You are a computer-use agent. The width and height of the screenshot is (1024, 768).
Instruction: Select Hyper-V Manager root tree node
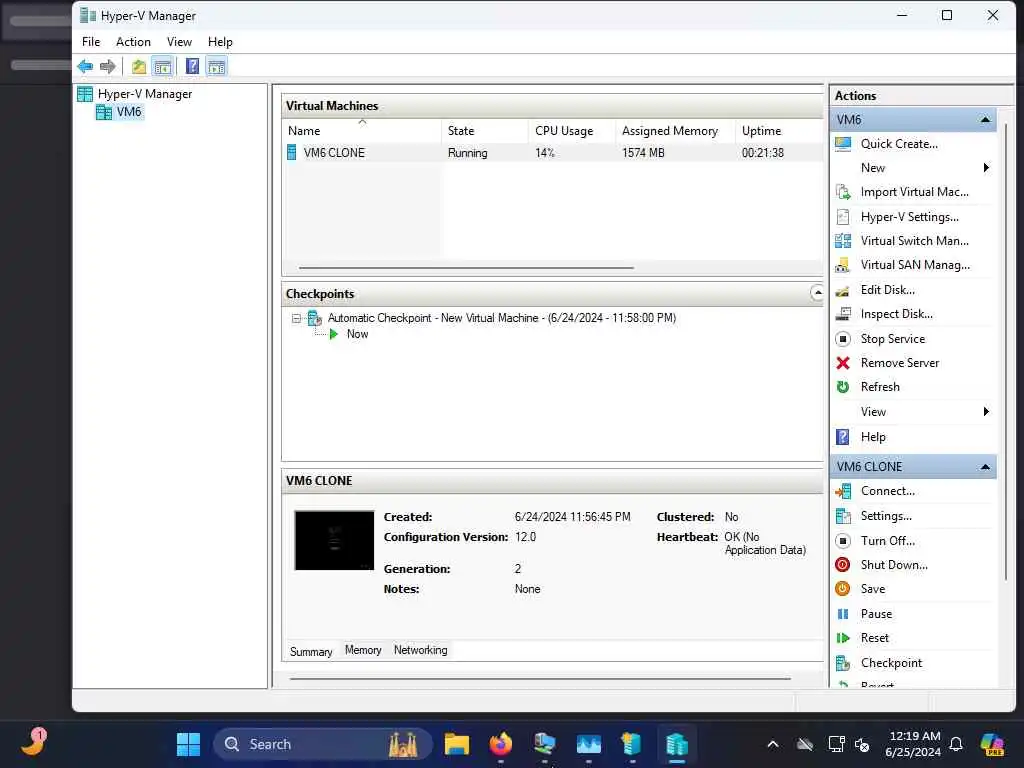pos(144,94)
